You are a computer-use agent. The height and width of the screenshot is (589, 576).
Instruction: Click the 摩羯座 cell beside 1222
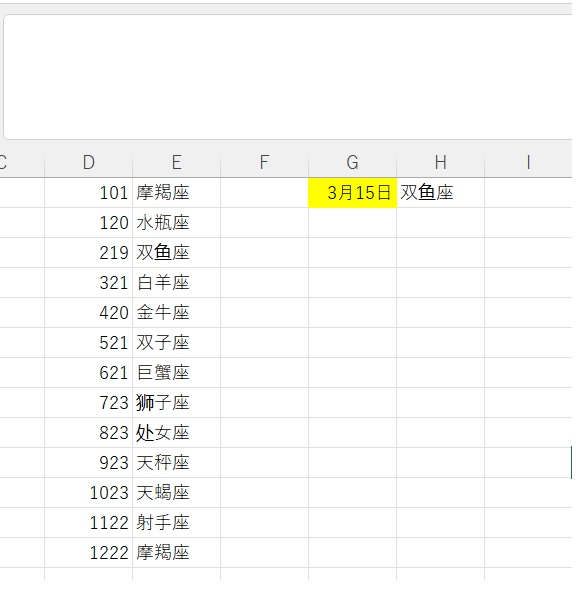[x=177, y=553]
